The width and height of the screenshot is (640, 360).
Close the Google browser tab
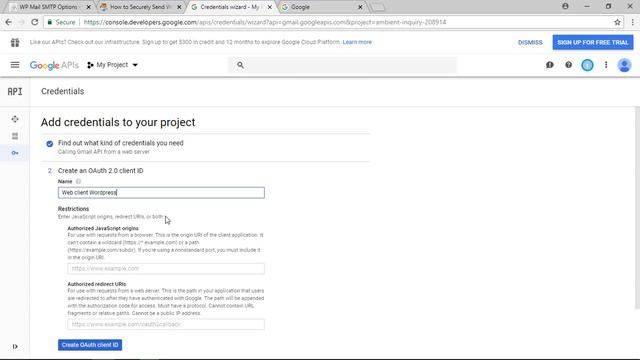pyautogui.click(x=360, y=7)
